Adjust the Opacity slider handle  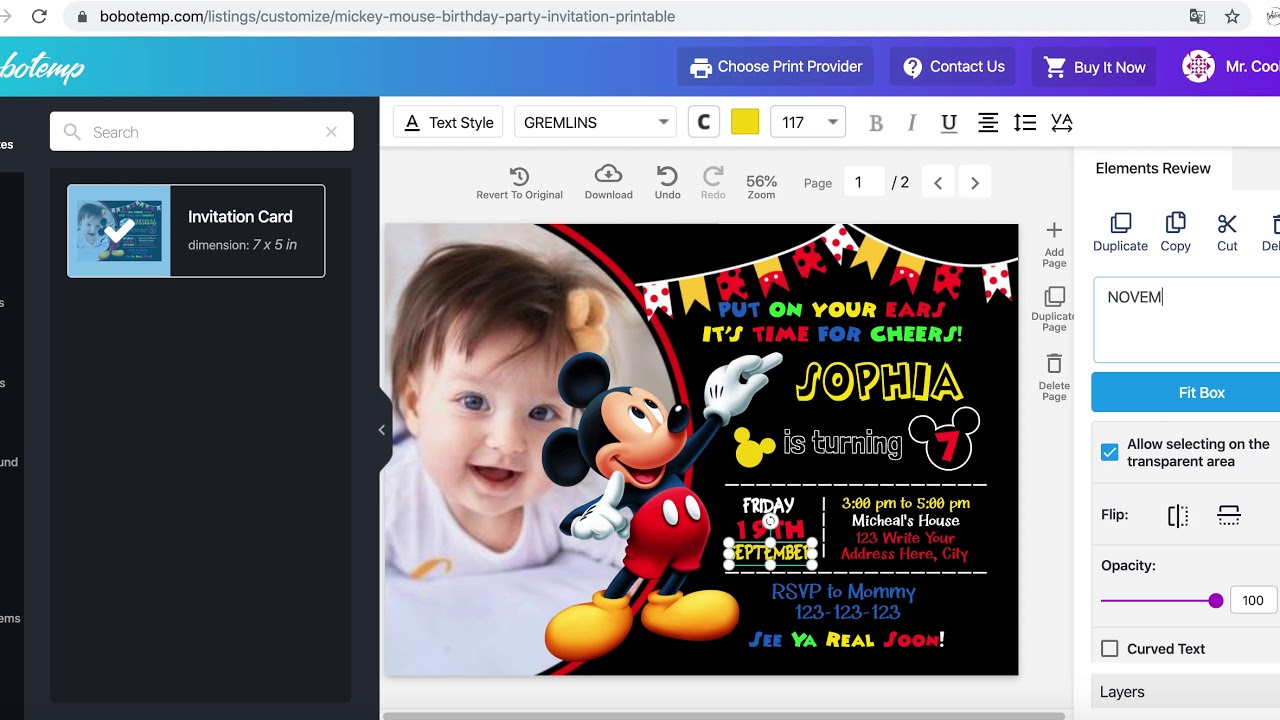click(x=1216, y=600)
